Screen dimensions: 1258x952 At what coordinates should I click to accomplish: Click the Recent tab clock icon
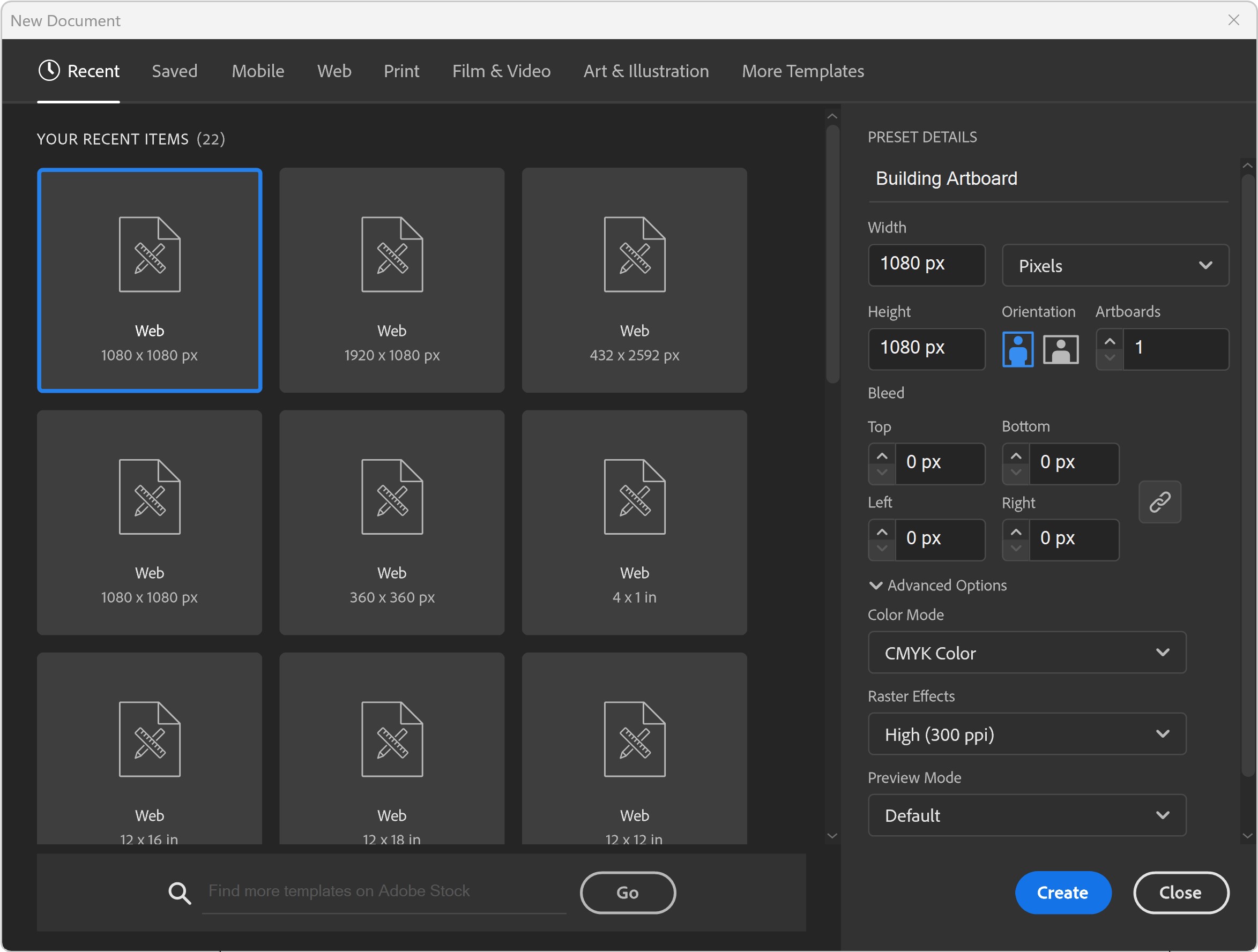point(49,71)
